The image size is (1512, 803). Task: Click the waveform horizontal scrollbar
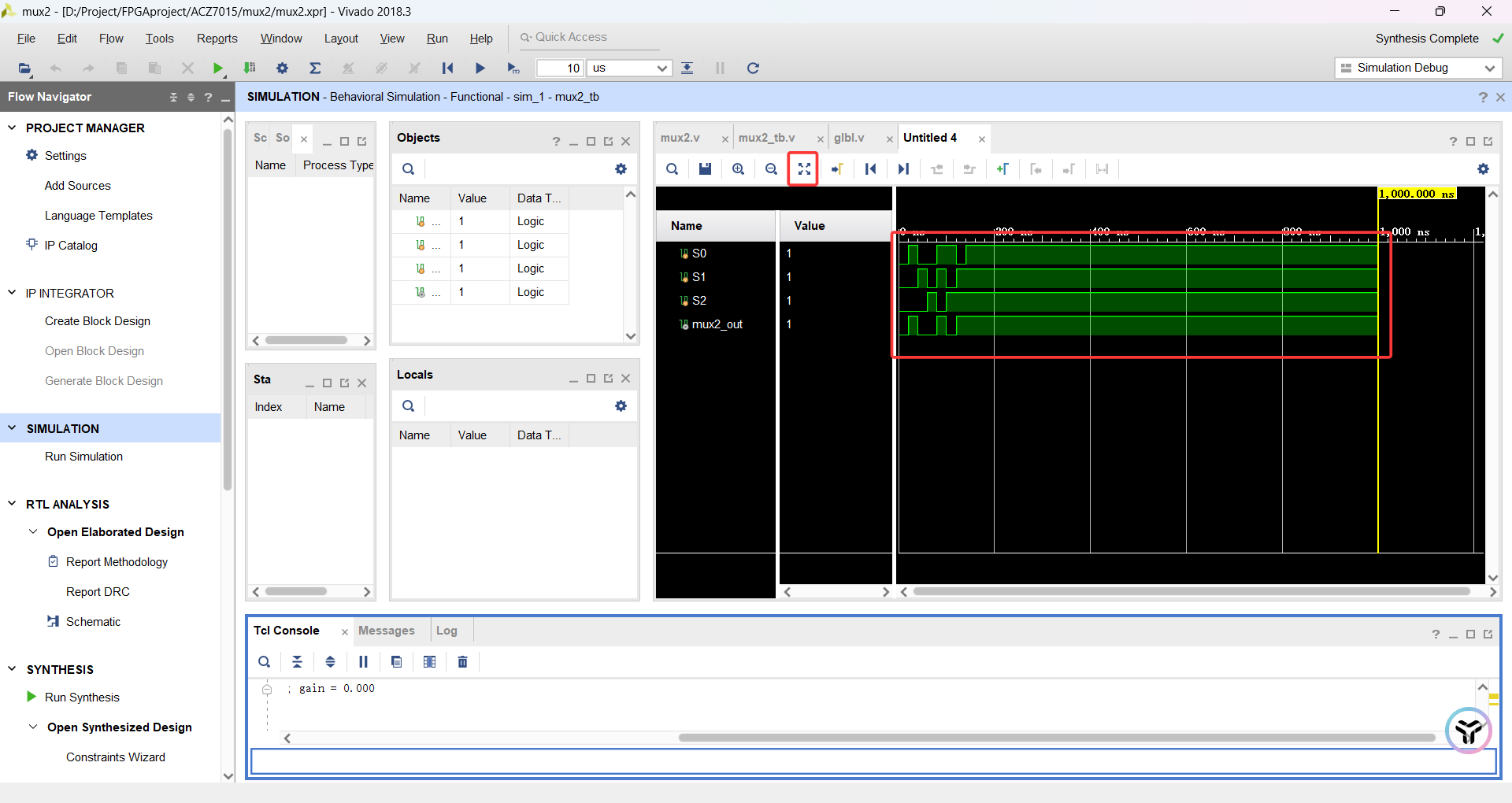point(1191,591)
